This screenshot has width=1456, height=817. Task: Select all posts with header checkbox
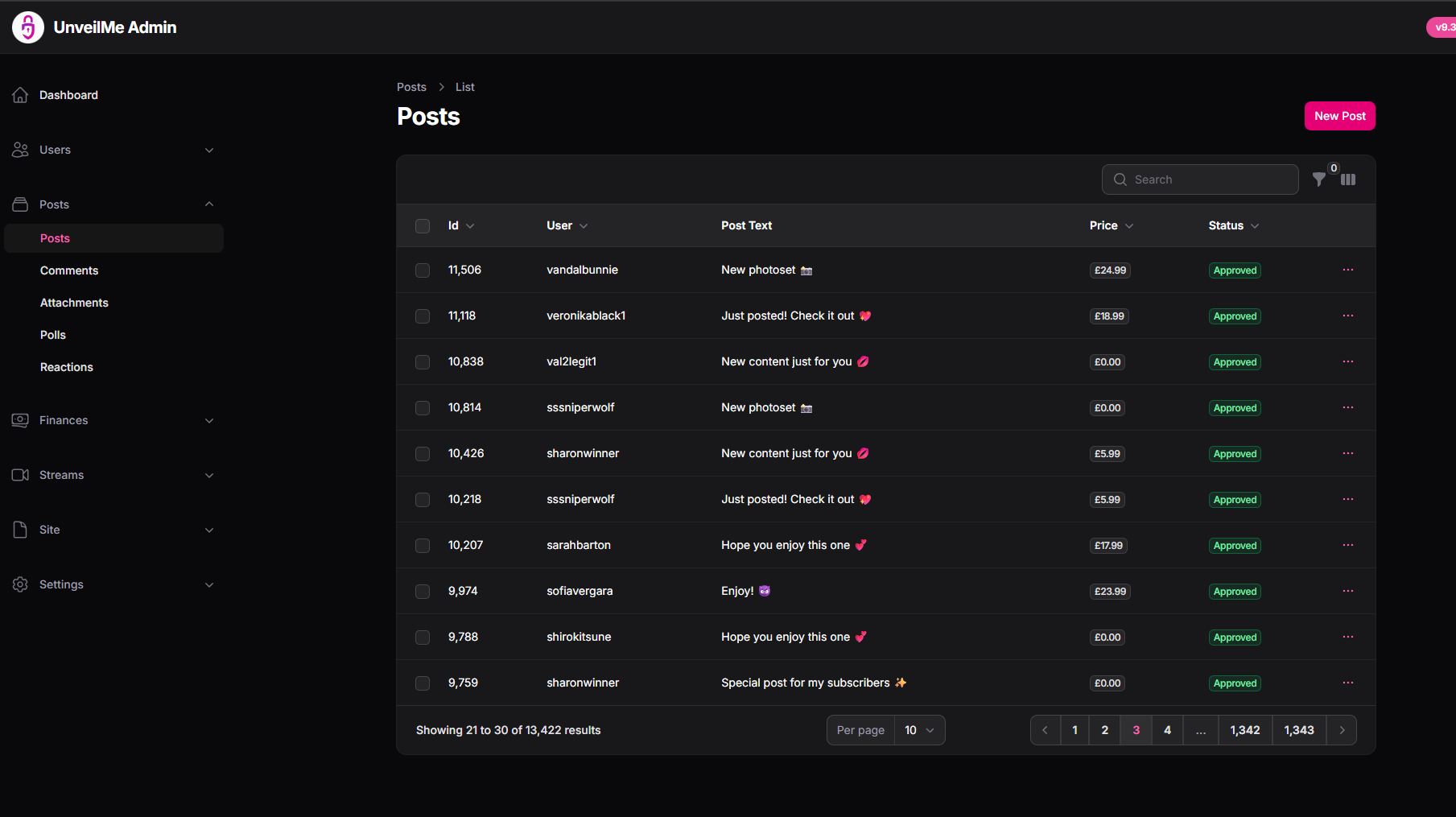(423, 226)
